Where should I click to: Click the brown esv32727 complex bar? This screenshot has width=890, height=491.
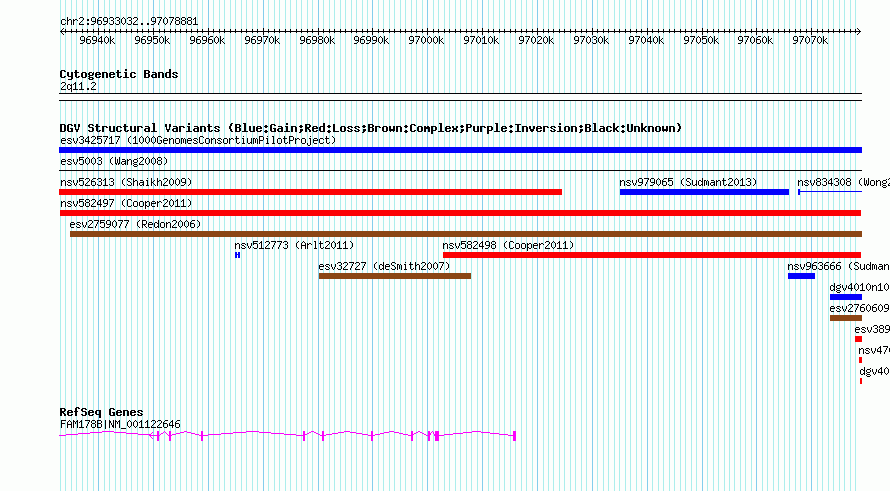[x=394, y=276]
